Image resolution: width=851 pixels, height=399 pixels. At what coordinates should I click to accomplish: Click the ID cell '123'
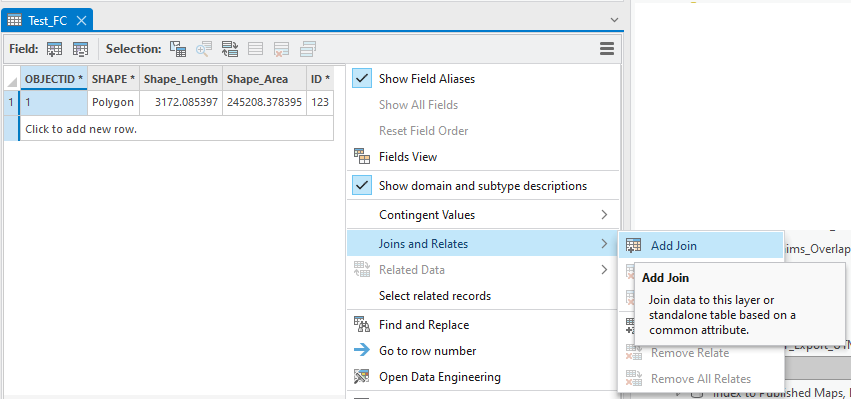[x=320, y=103]
